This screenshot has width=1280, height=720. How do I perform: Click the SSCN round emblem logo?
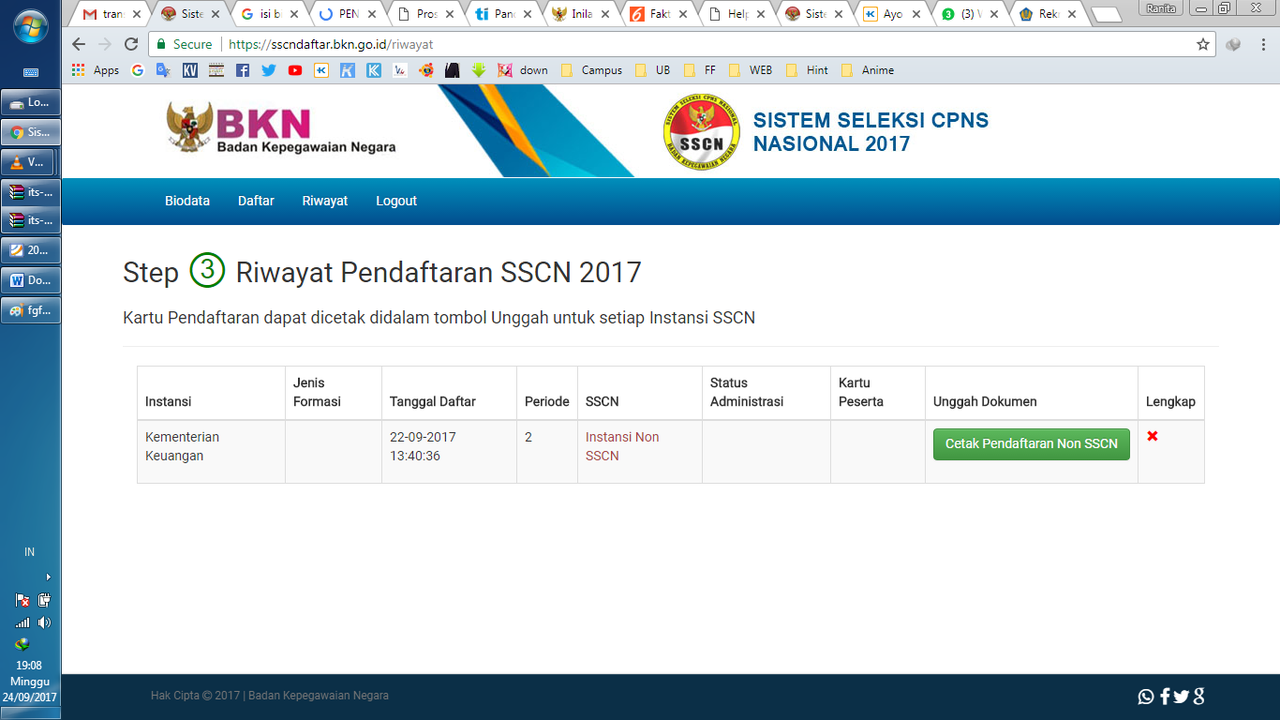(701, 132)
